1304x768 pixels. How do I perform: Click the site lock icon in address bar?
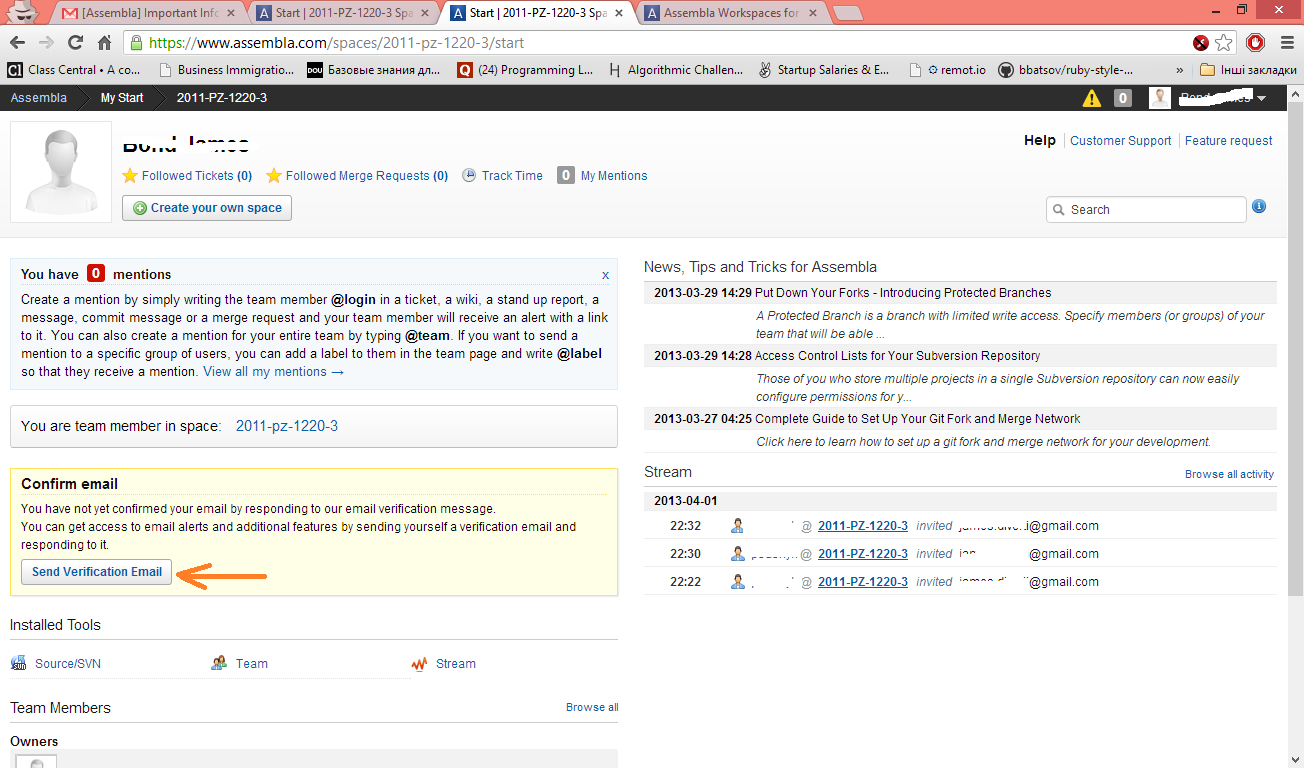pos(137,43)
